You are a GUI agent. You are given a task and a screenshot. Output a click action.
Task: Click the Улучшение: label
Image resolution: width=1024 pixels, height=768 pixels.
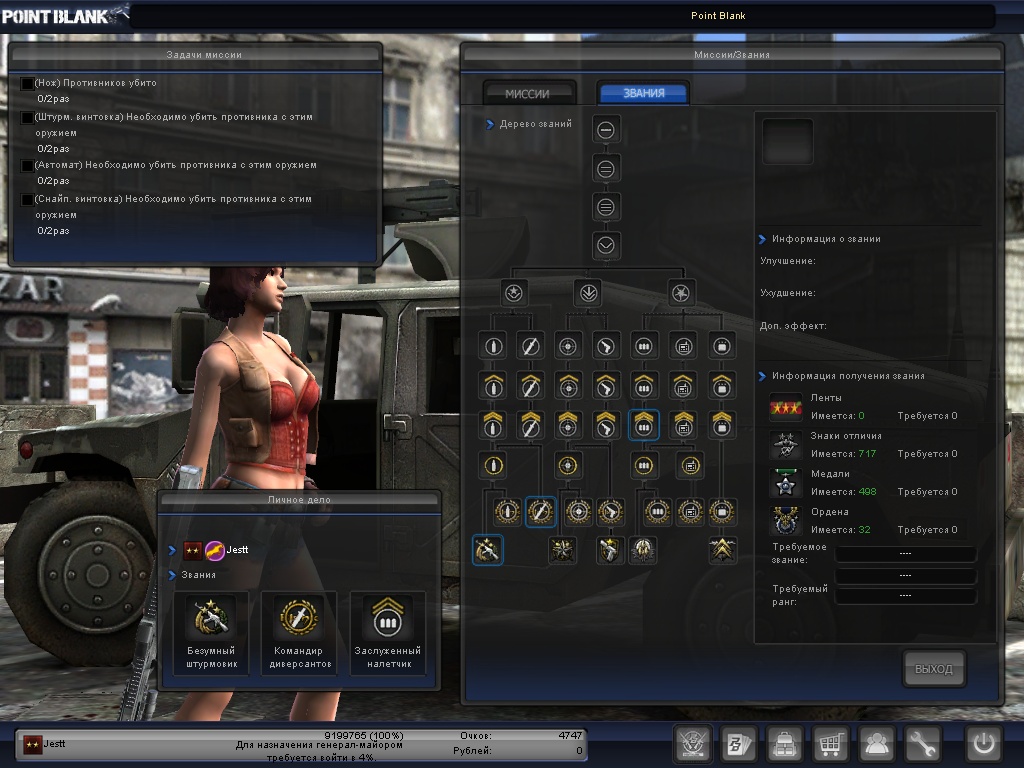tap(788, 261)
